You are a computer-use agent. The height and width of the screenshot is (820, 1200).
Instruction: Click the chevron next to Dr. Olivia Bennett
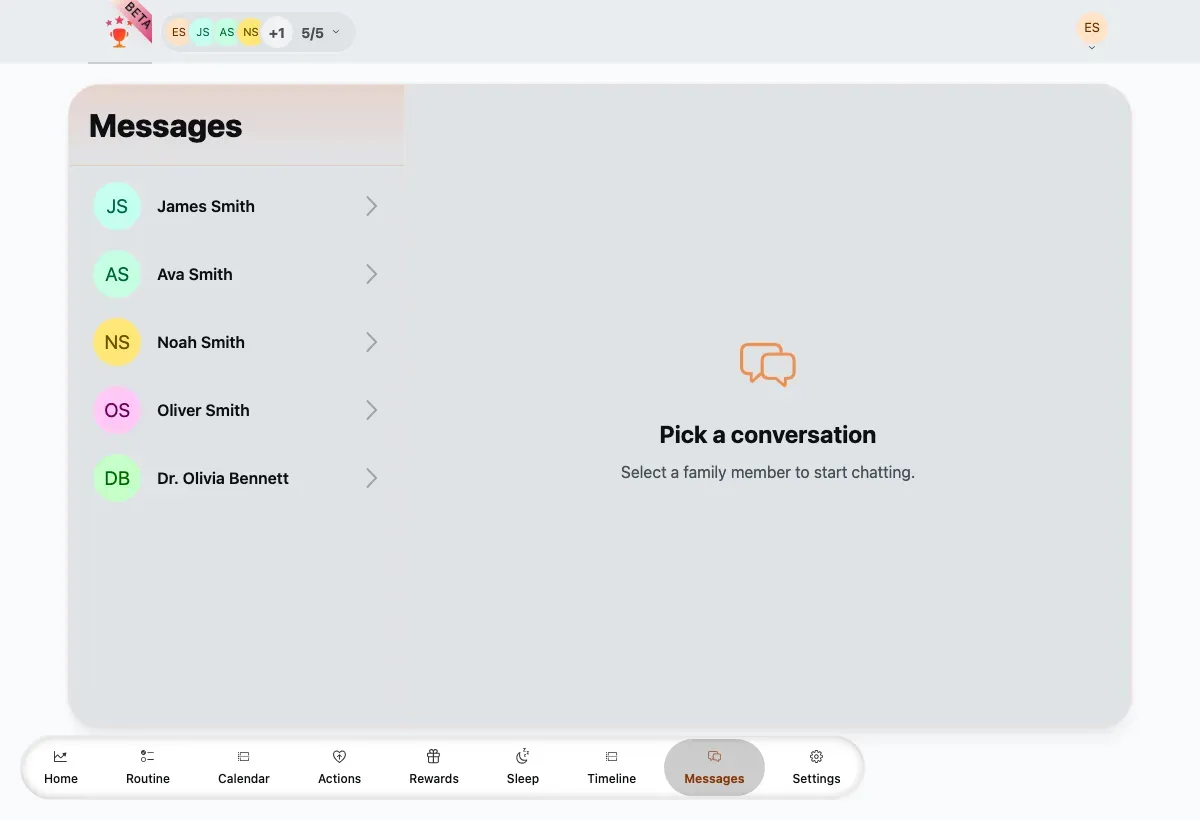(371, 478)
